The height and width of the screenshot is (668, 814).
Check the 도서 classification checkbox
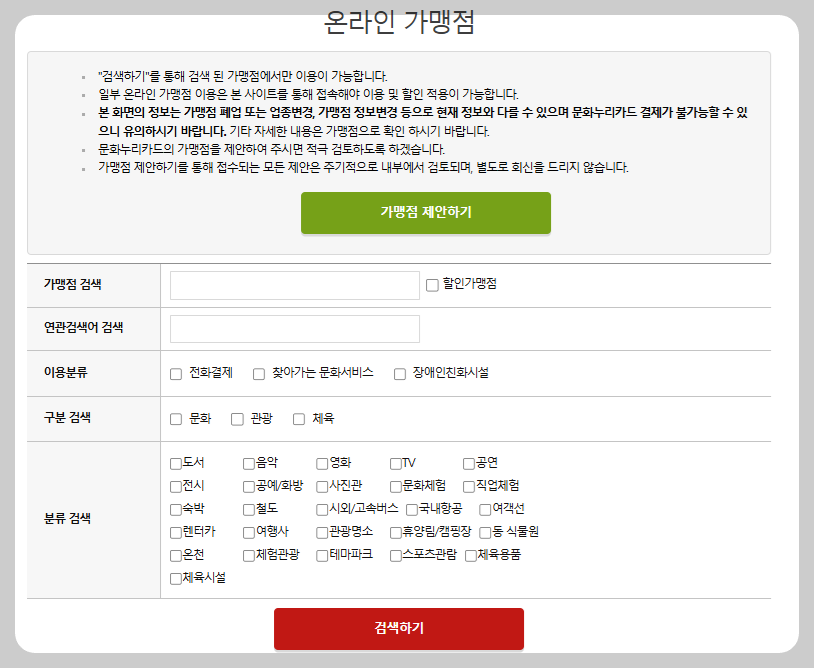coord(175,463)
